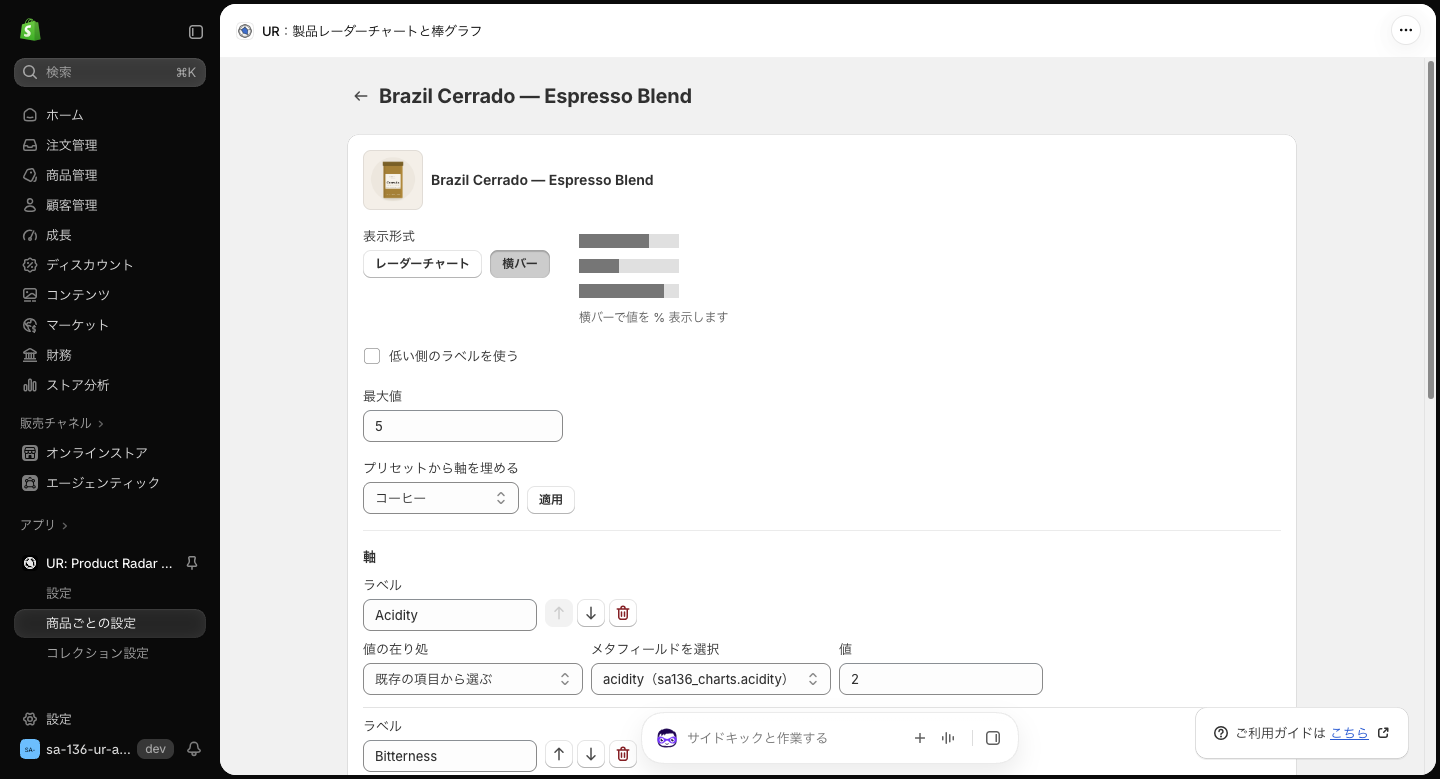Open the Sidekick side panel icon
The width and height of the screenshot is (1440, 779).
(x=993, y=738)
